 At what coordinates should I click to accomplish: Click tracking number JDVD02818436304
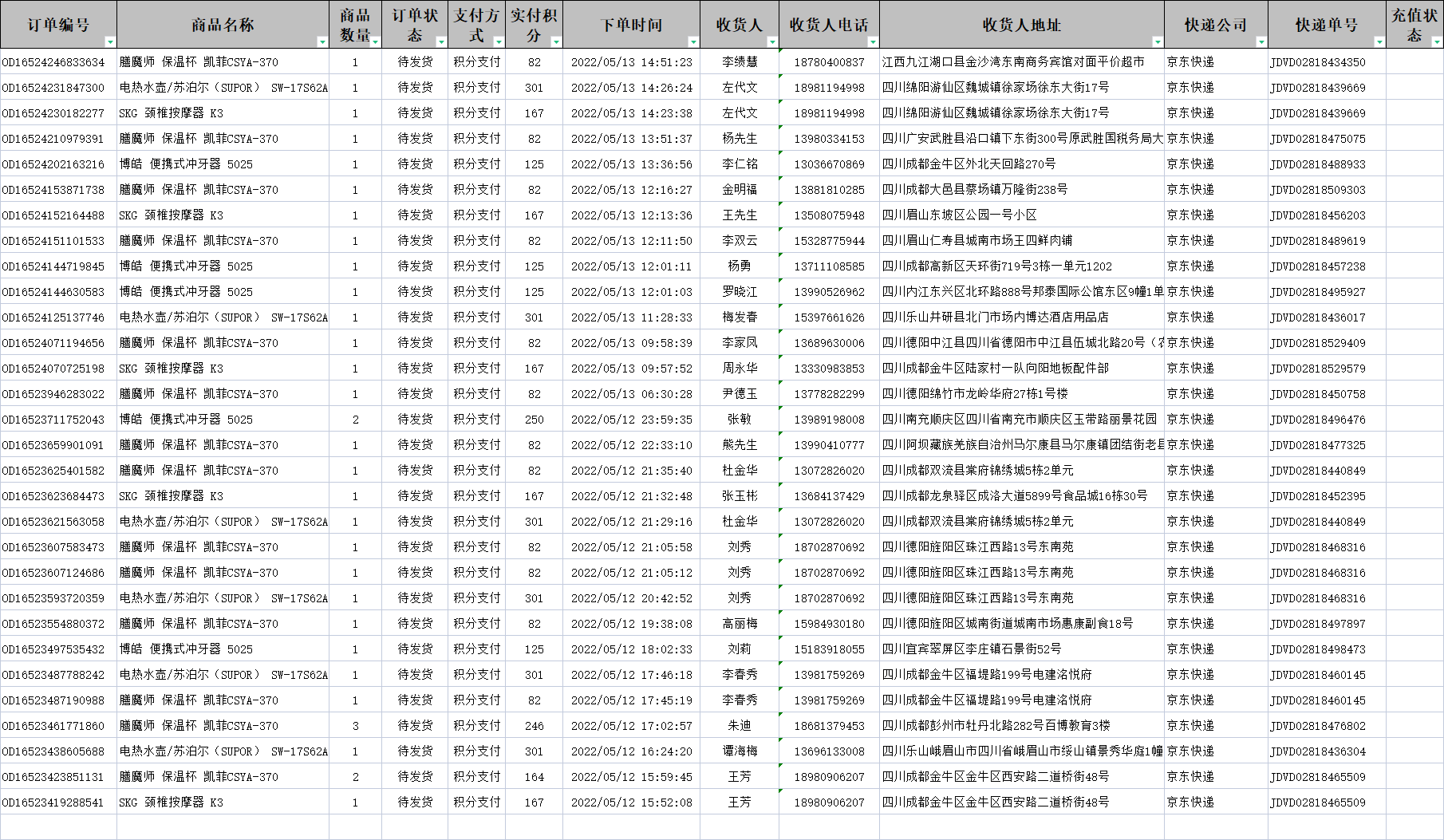point(1327,751)
